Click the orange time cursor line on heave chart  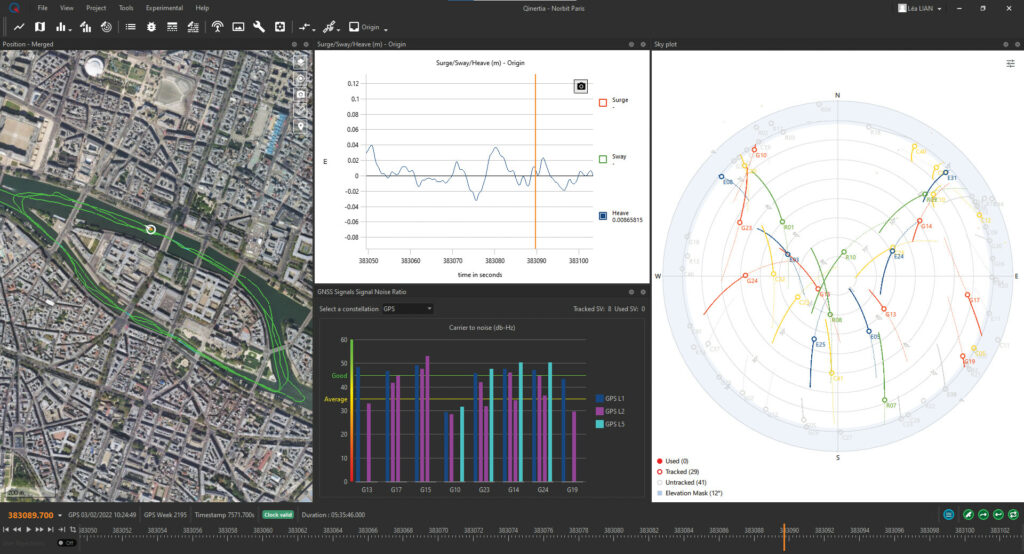536,162
